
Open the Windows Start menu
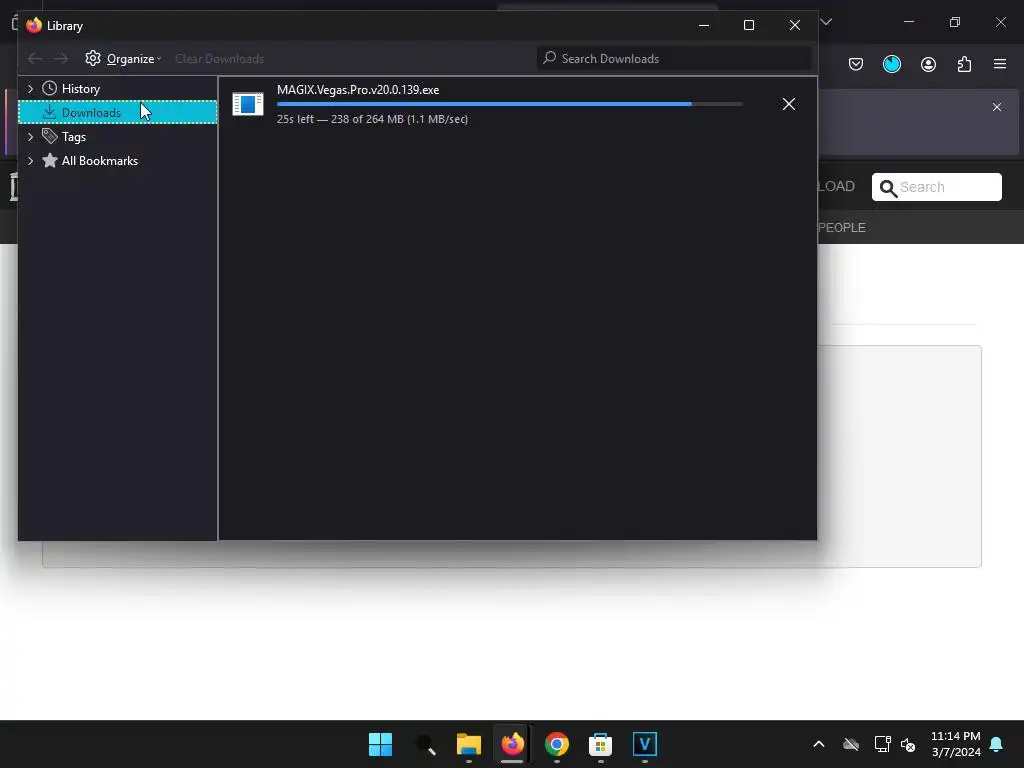(380, 744)
